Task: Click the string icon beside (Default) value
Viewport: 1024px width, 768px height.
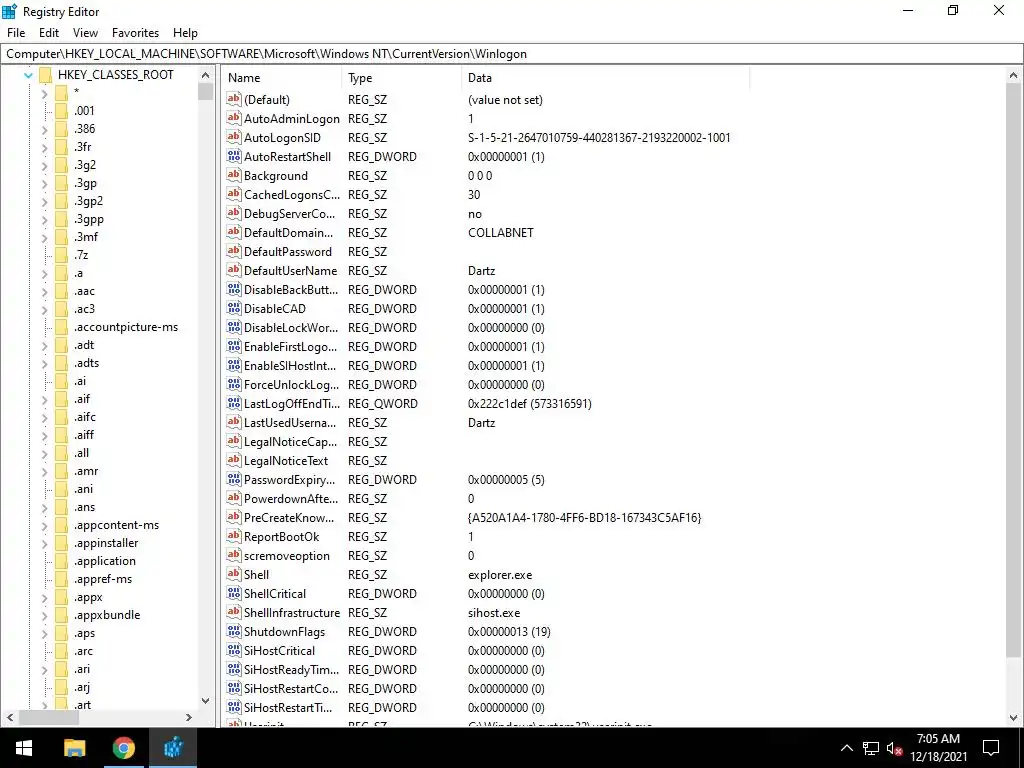Action: 234,99
